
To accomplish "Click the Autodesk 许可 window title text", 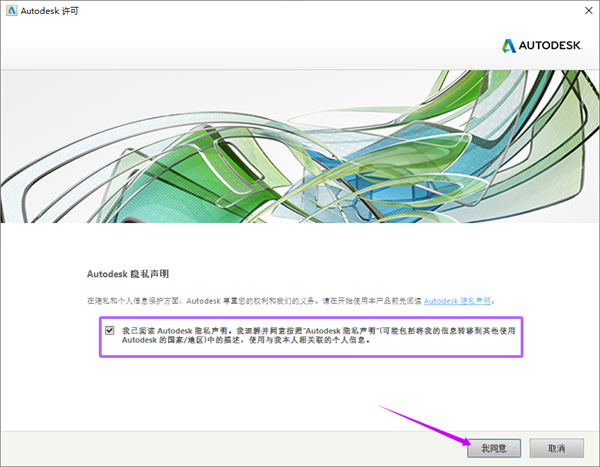I will 50,11.
